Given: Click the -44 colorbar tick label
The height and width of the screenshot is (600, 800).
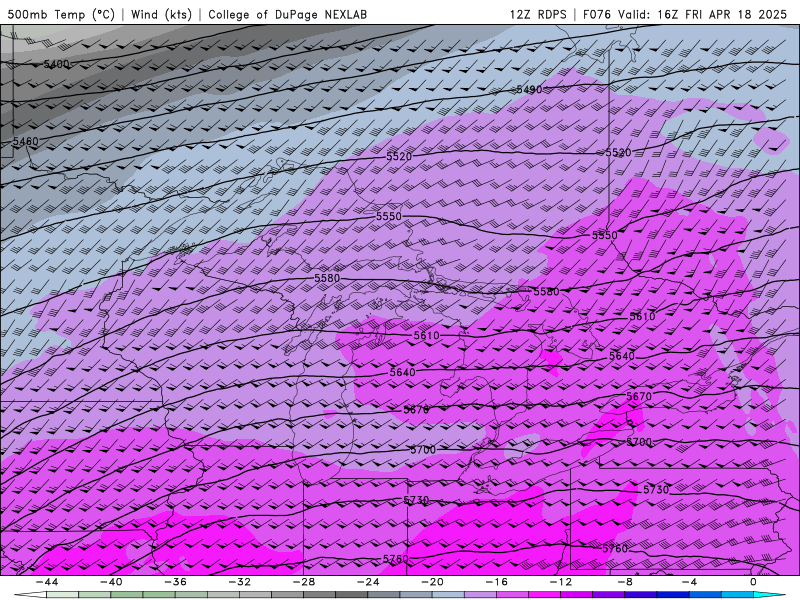Looking at the screenshot, I should click(x=46, y=582).
